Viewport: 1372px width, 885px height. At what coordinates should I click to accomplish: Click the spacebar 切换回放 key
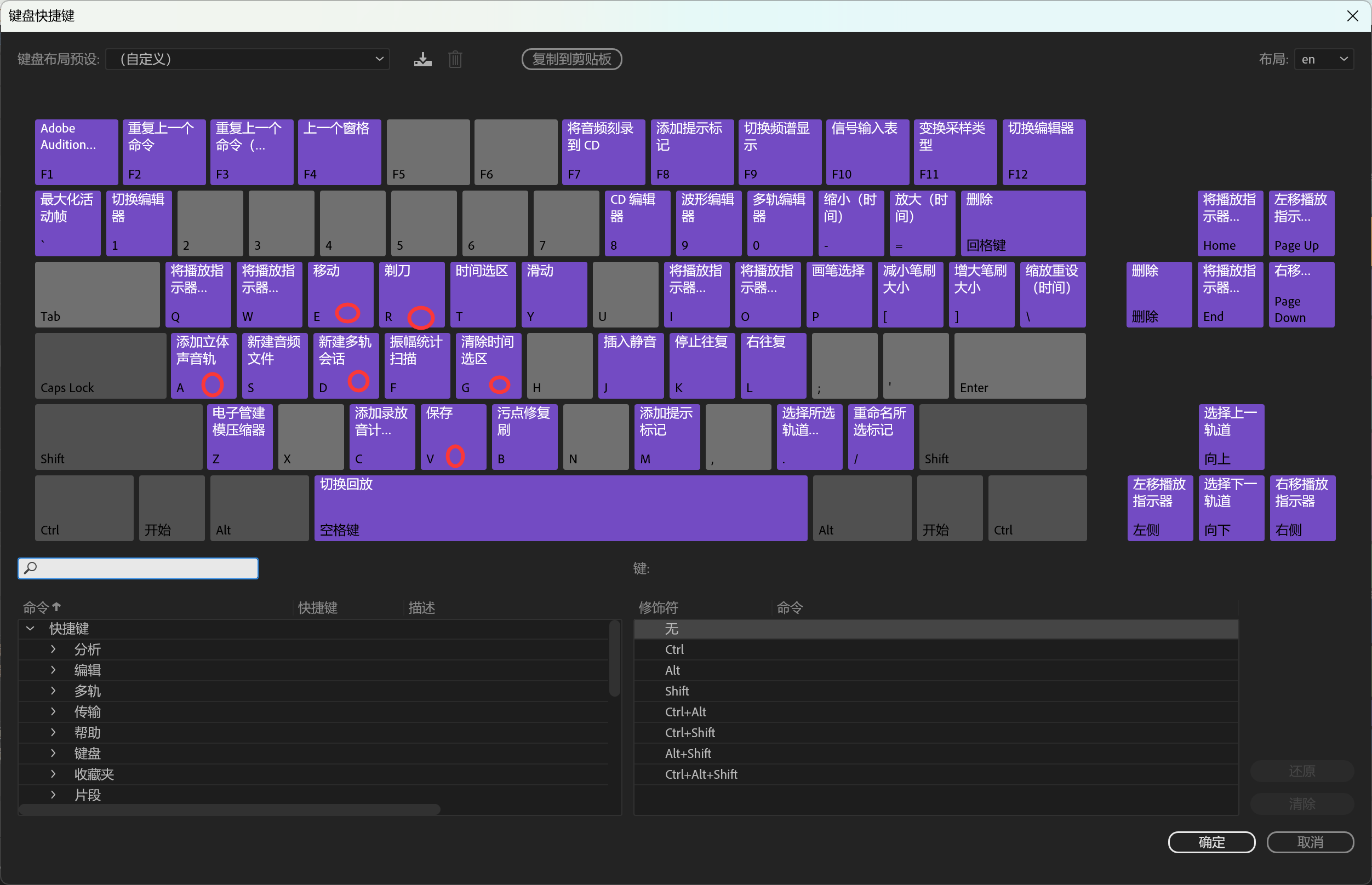(561, 508)
